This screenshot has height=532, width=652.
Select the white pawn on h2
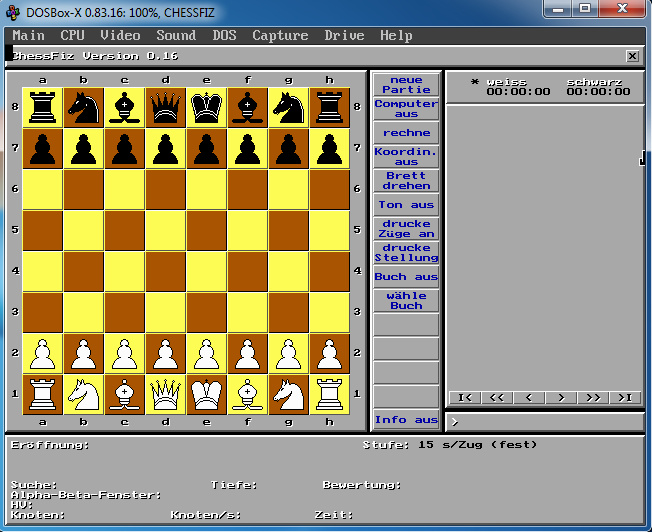(x=330, y=354)
